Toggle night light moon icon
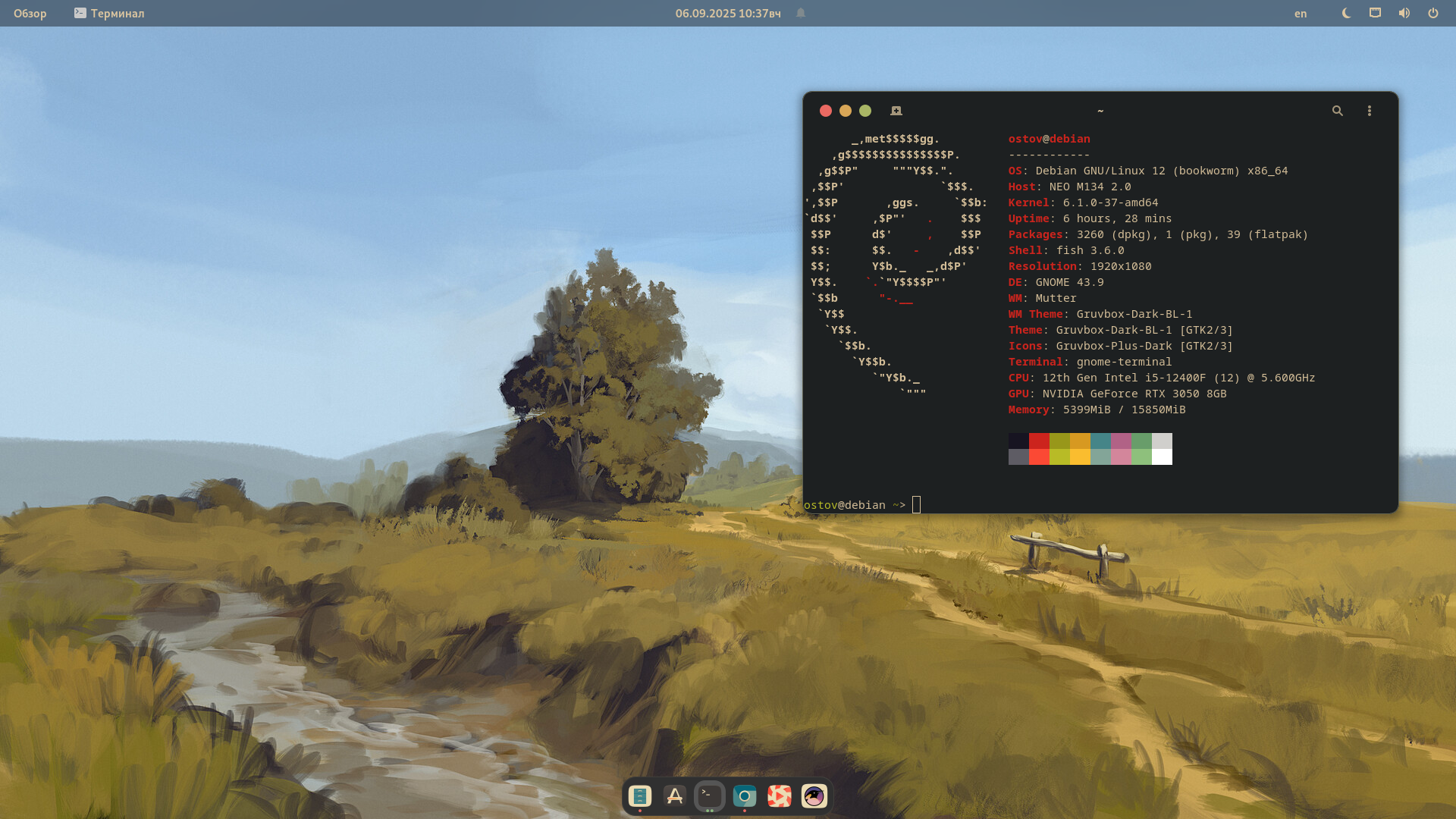This screenshot has width=1456, height=819. point(1346,13)
